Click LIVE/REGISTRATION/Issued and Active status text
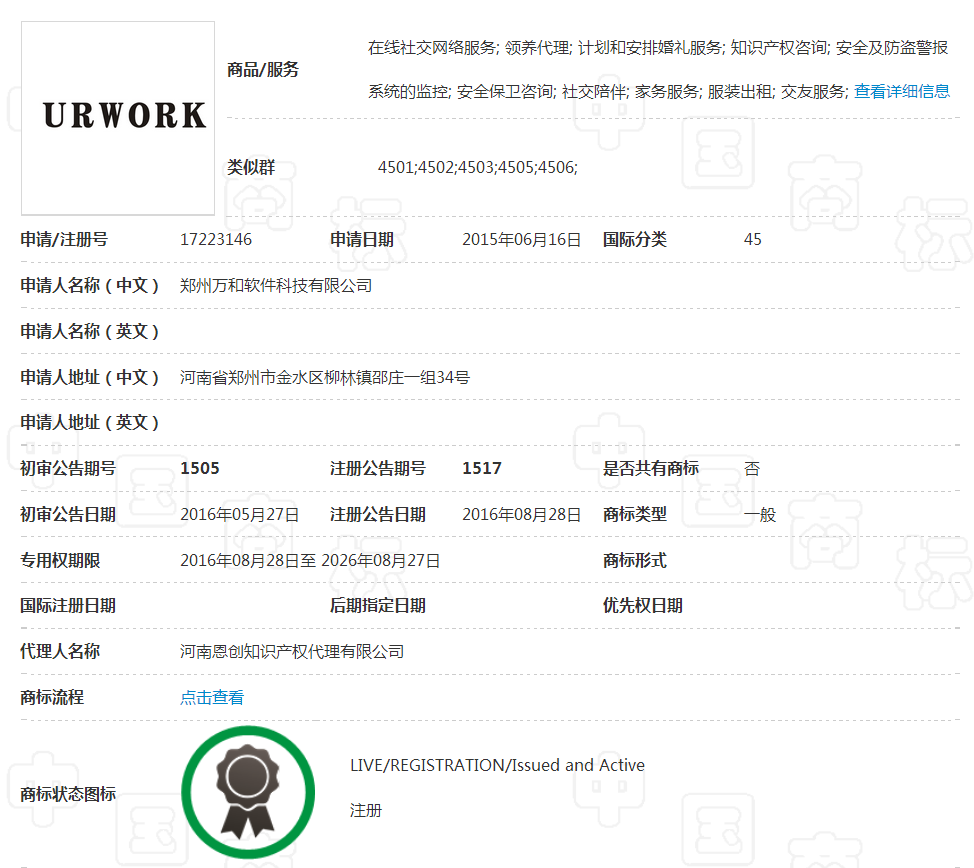 coord(497,765)
